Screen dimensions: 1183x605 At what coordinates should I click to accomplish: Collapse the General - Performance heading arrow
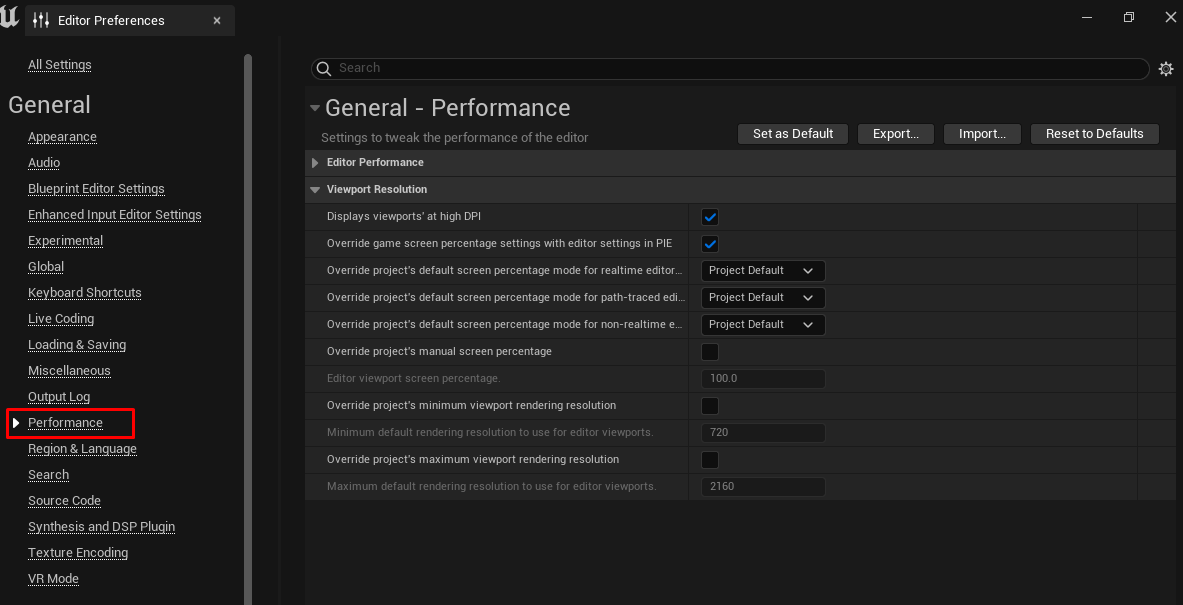click(x=315, y=108)
